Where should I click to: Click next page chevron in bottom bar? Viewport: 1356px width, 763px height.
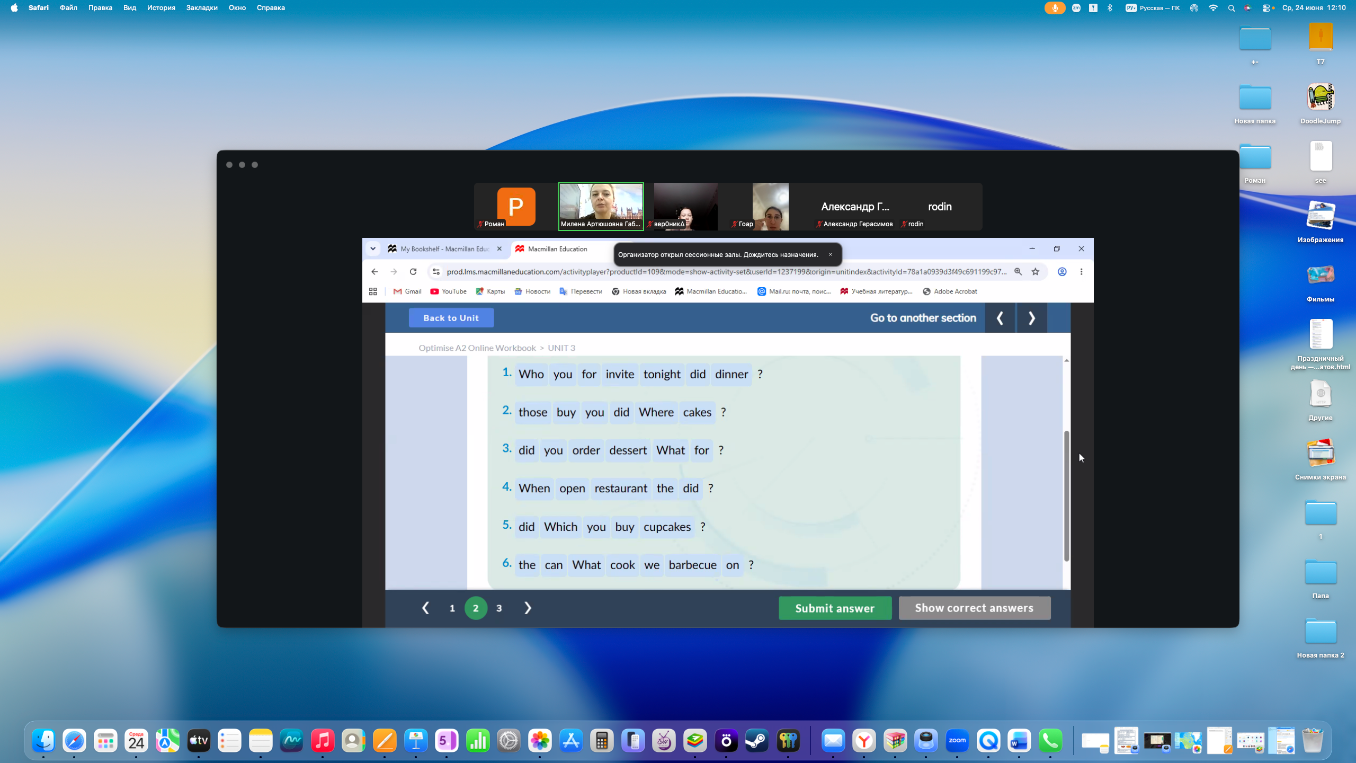click(x=528, y=608)
